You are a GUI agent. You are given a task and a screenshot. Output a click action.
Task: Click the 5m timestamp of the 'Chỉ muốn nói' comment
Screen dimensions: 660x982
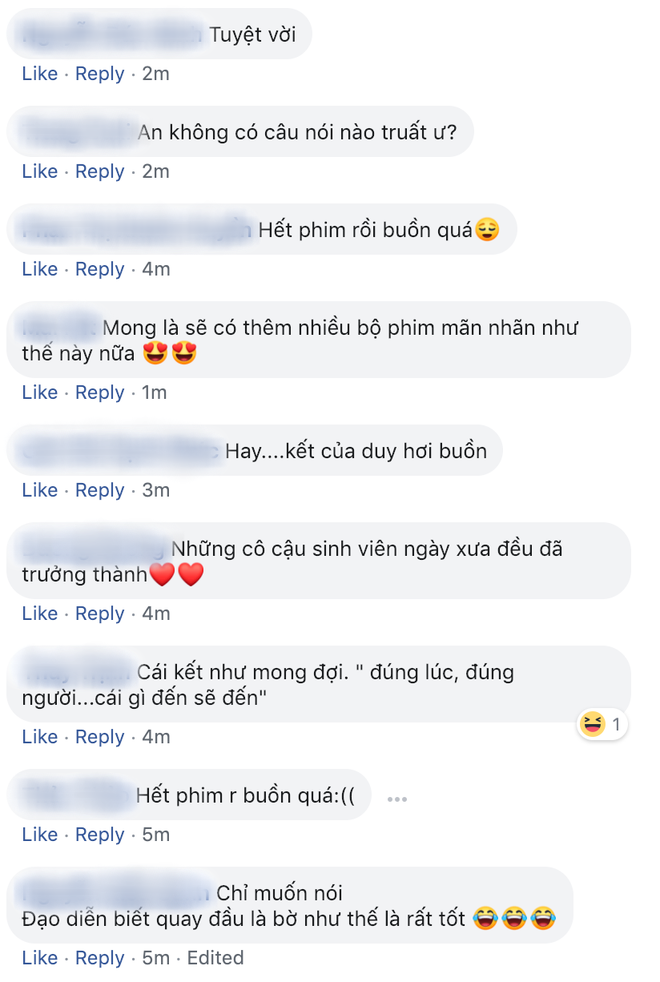point(156,958)
